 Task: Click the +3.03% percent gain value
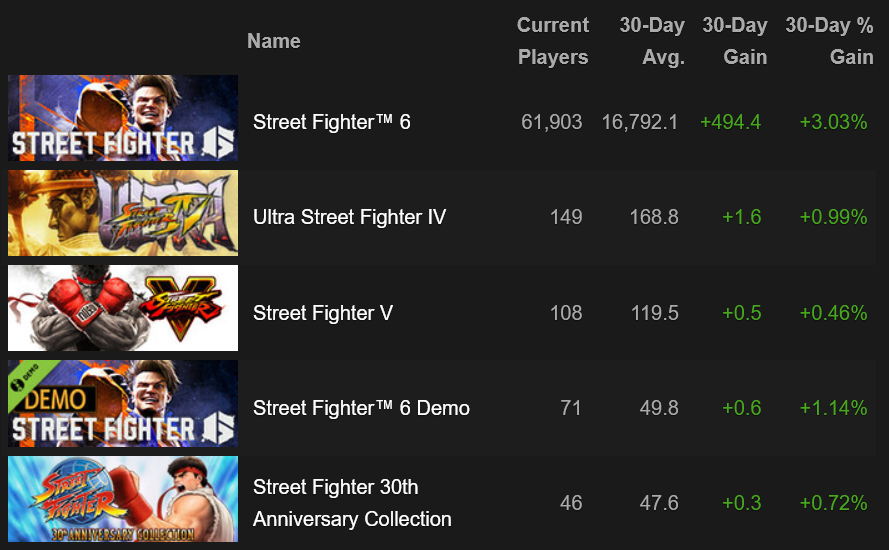tap(833, 122)
